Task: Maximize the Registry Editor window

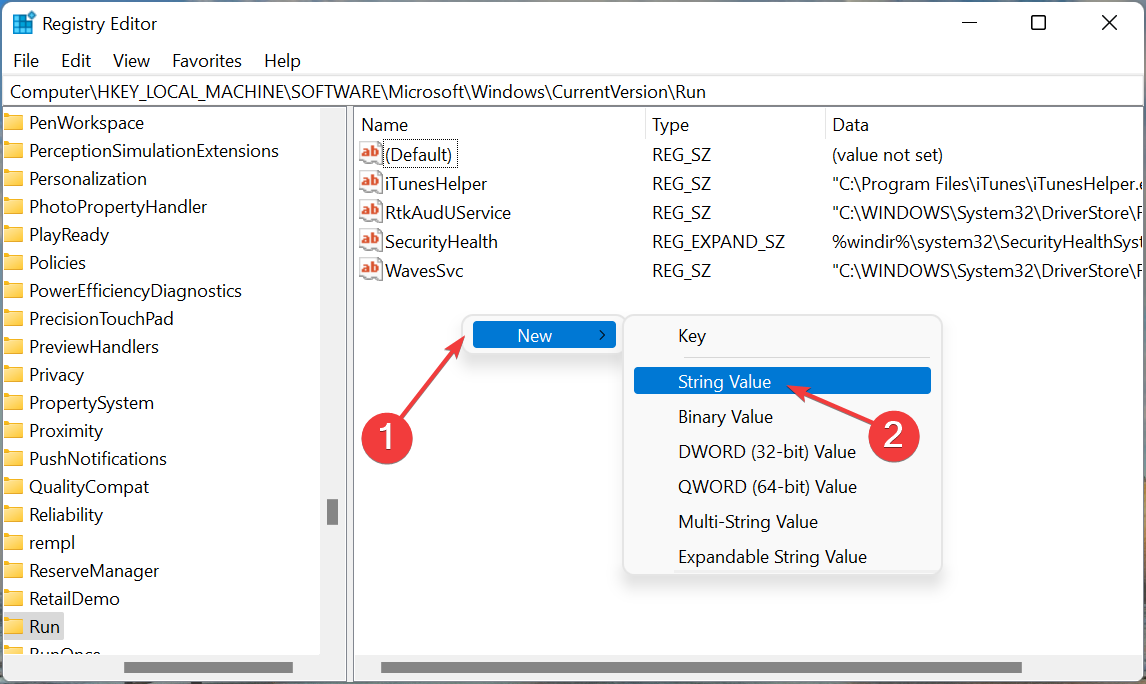Action: click(x=1038, y=23)
